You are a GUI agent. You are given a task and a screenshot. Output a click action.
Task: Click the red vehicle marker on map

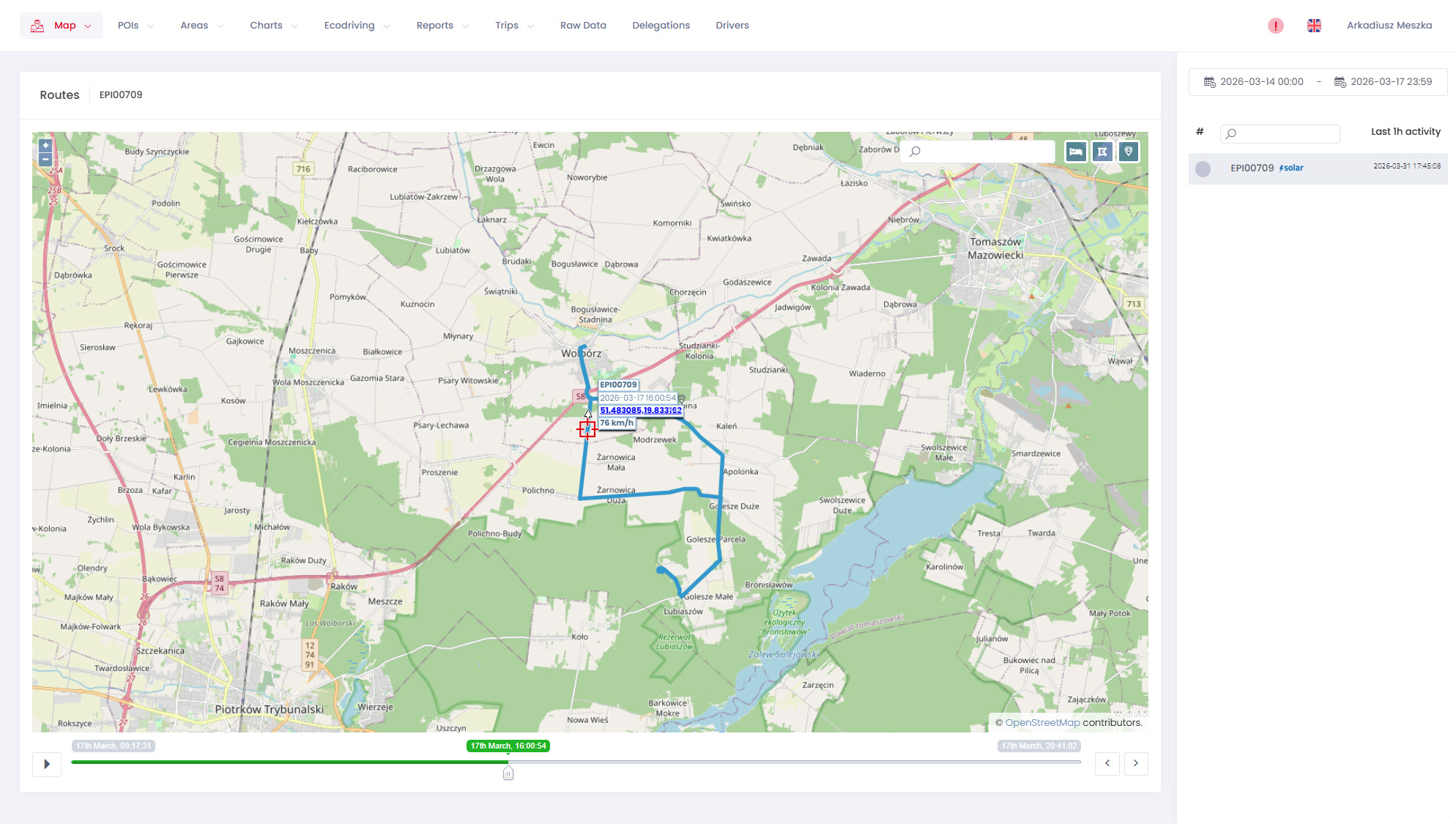(x=587, y=430)
